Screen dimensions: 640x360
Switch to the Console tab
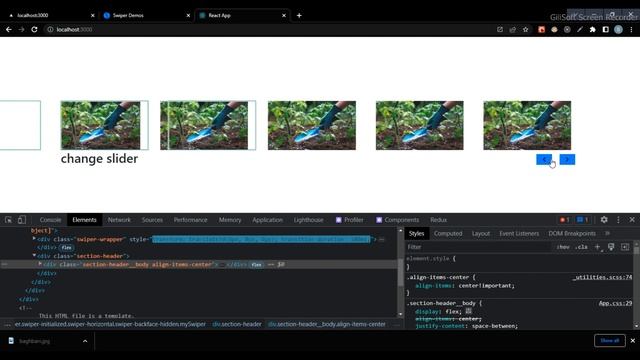coord(50,220)
